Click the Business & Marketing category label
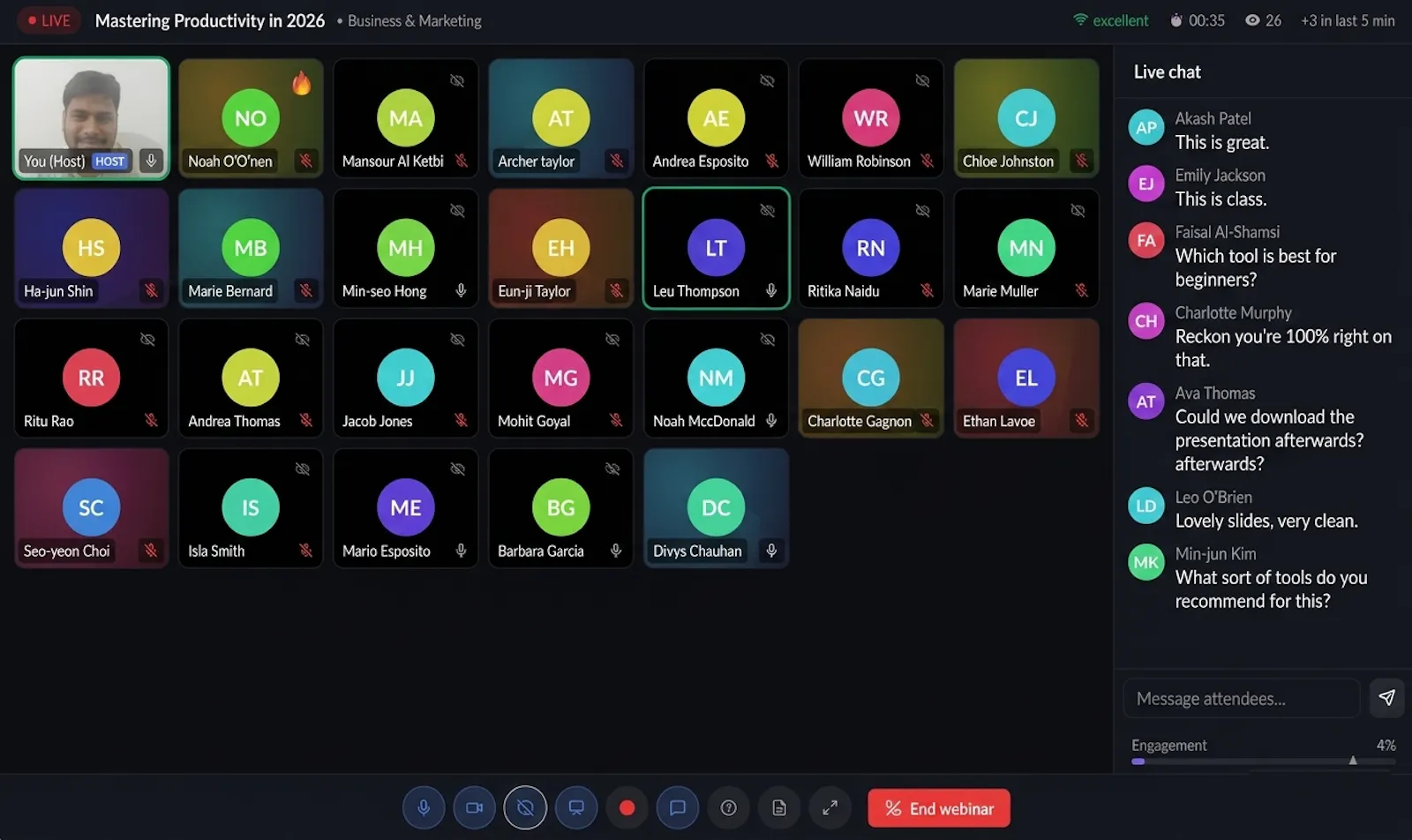This screenshot has width=1412, height=840. click(x=414, y=20)
